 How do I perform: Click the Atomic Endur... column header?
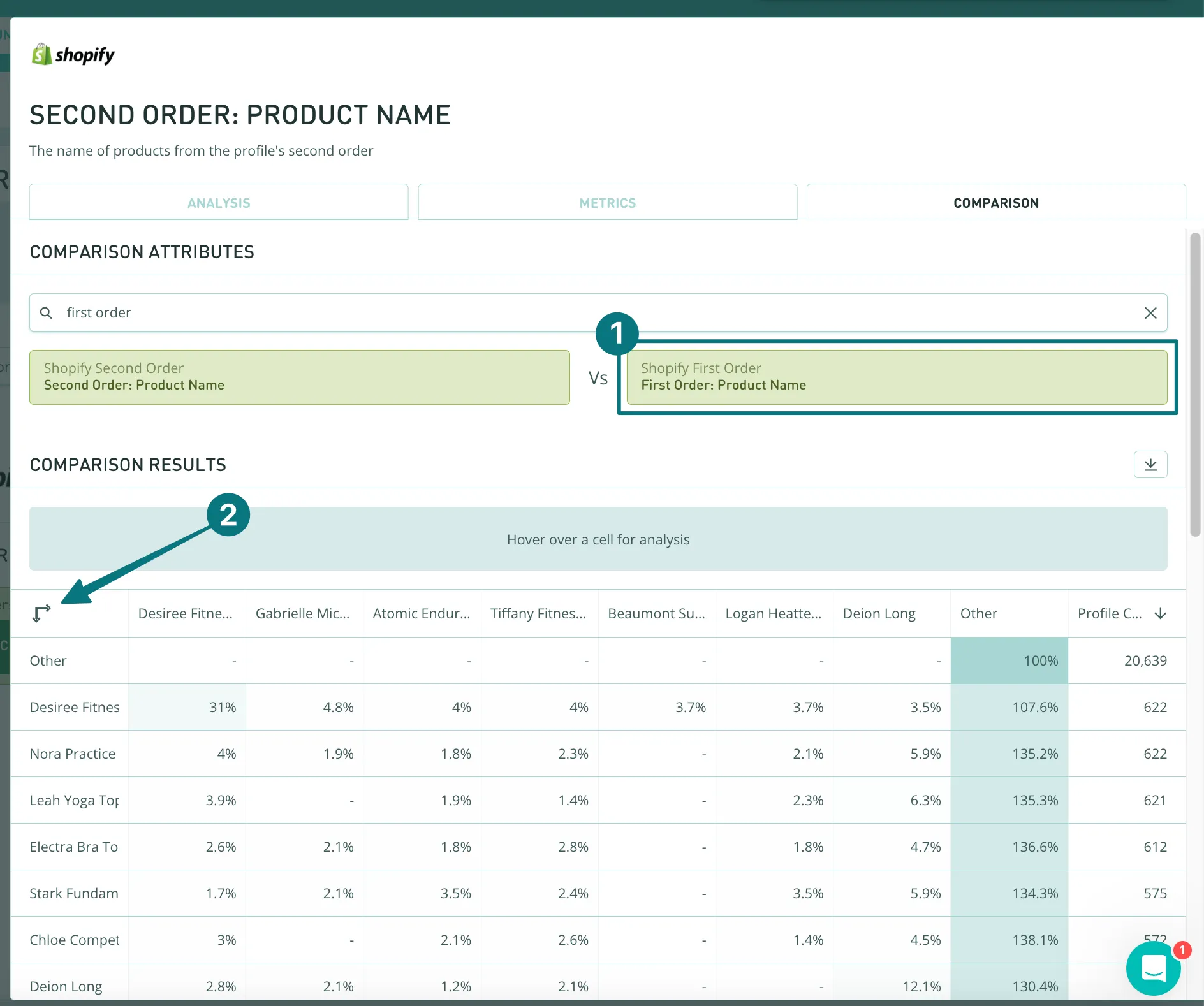point(422,613)
